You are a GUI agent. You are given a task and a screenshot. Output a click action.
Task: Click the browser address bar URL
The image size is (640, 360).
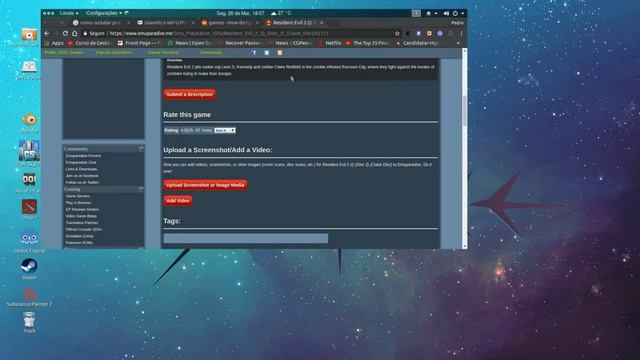(219, 33)
